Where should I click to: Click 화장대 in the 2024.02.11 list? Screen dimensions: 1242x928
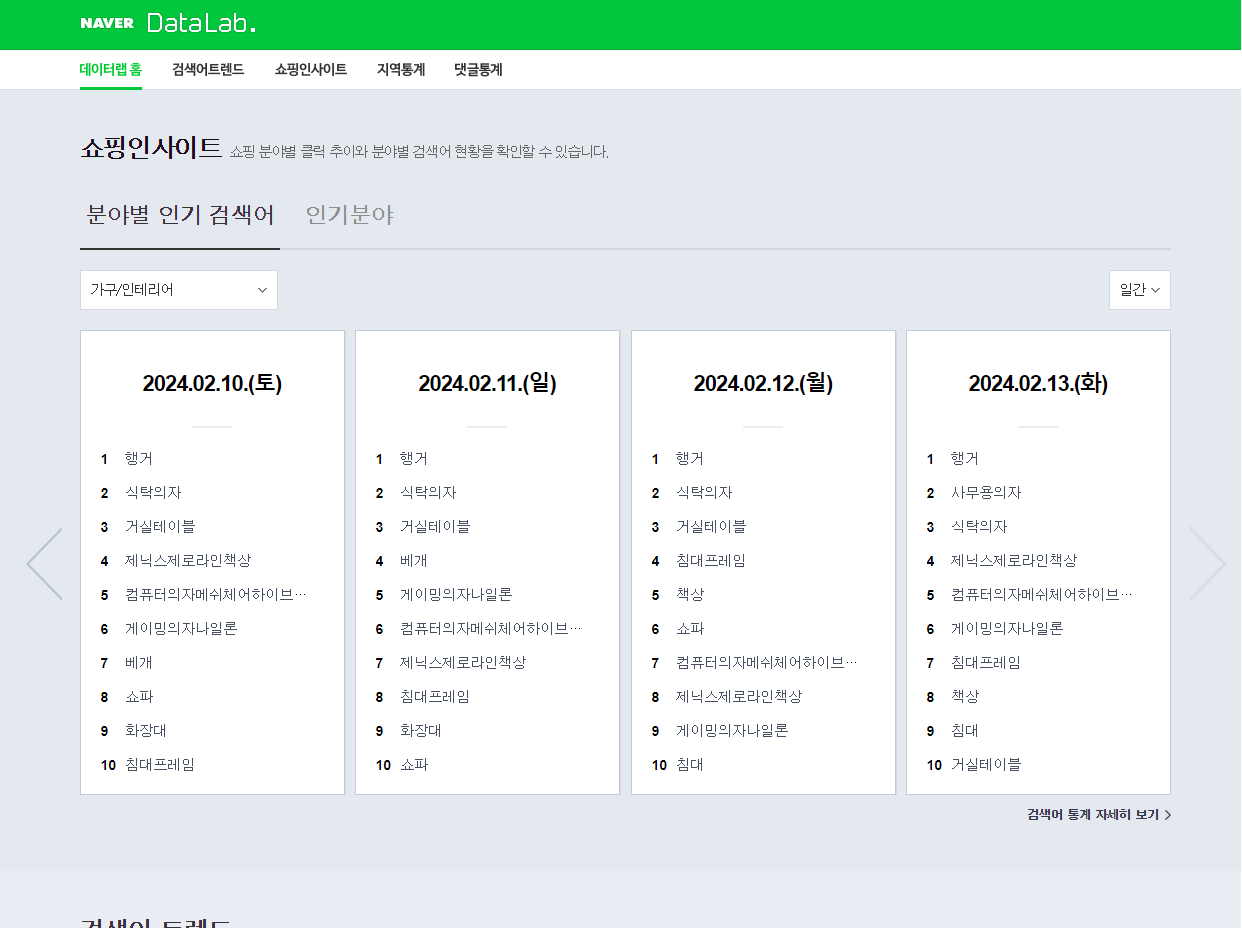(x=421, y=731)
